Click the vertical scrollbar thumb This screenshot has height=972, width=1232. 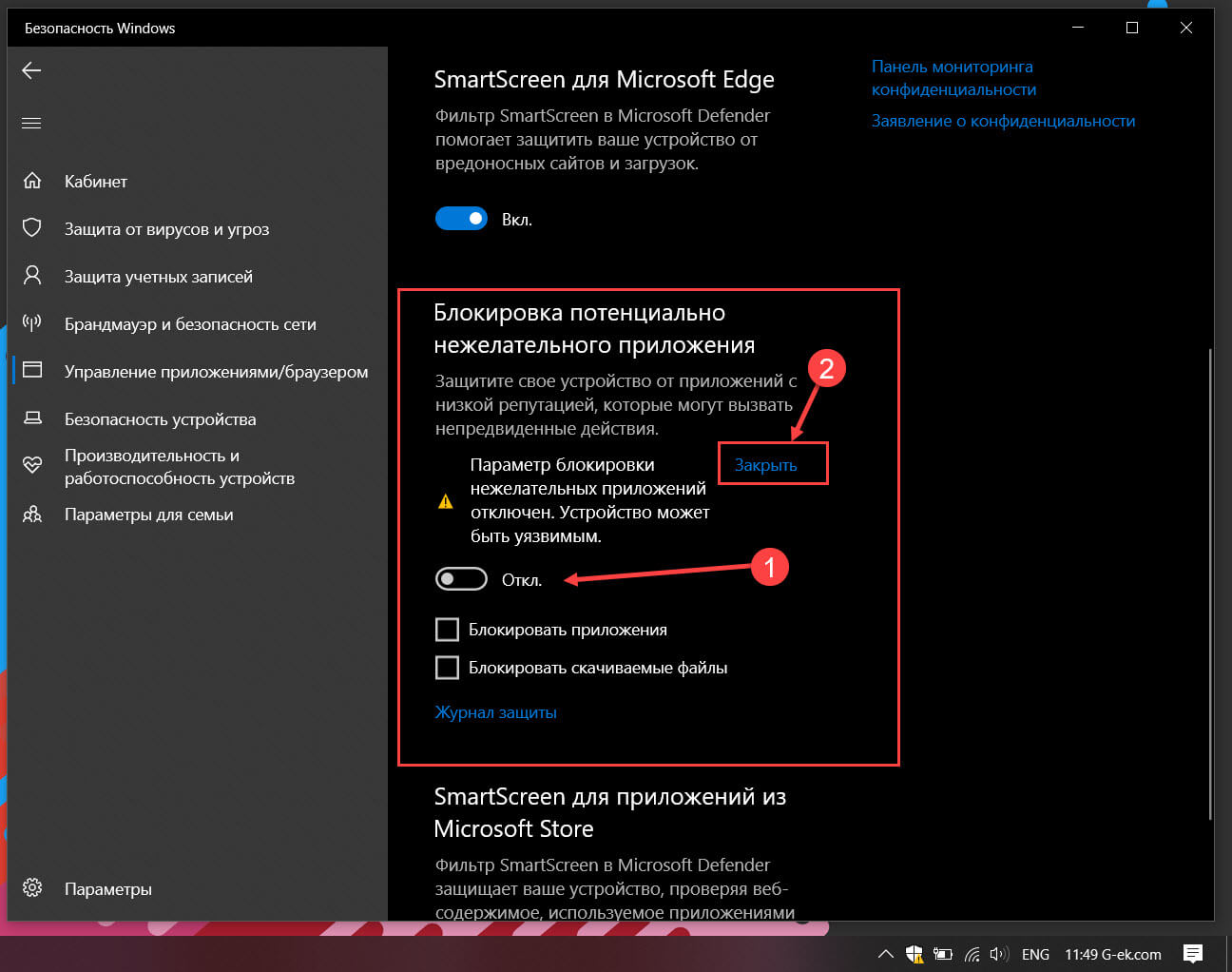tap(1210, 583)
